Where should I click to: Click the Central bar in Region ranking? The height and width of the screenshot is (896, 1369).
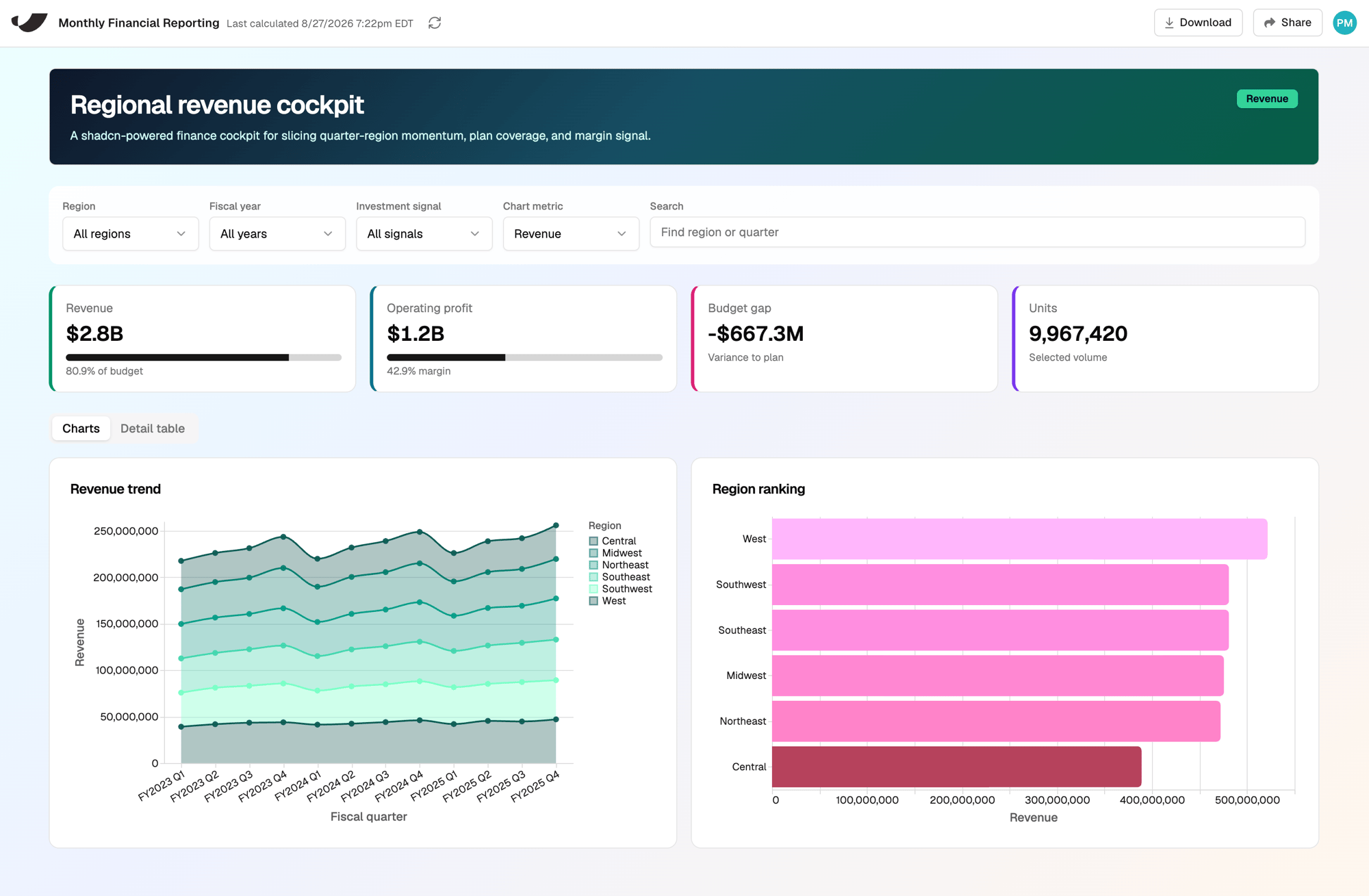[957, 767]
